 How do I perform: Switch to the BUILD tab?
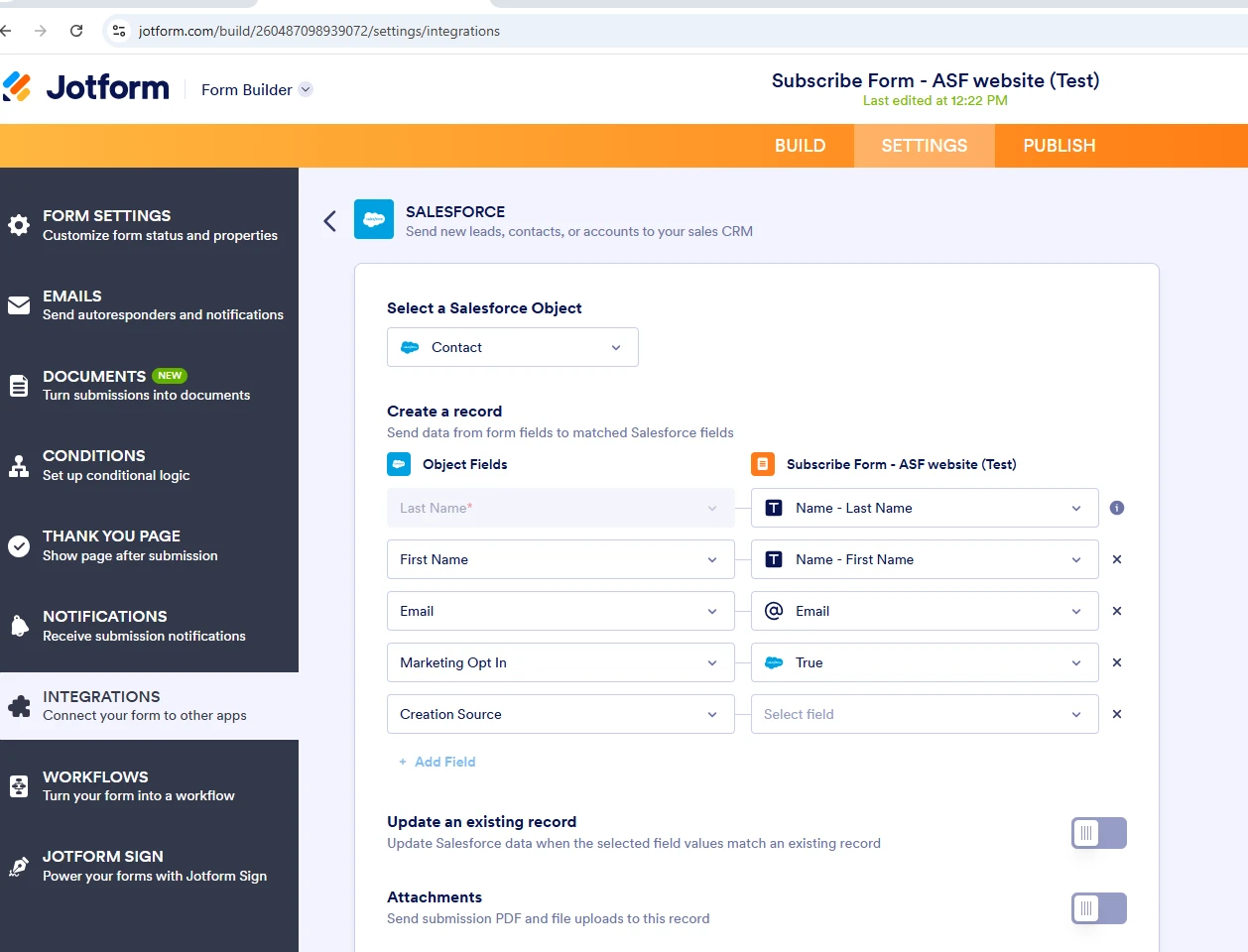pyautogui.click(x=800, y=146)
